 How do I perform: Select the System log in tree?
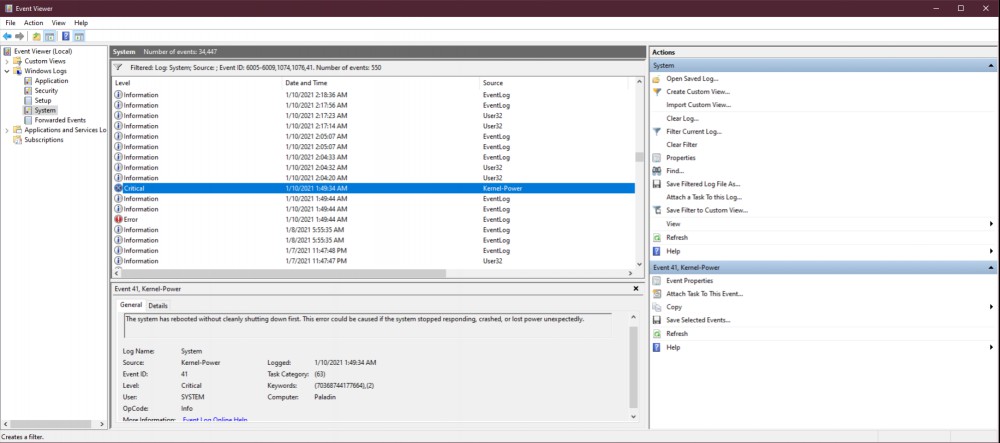pos(45,110)
